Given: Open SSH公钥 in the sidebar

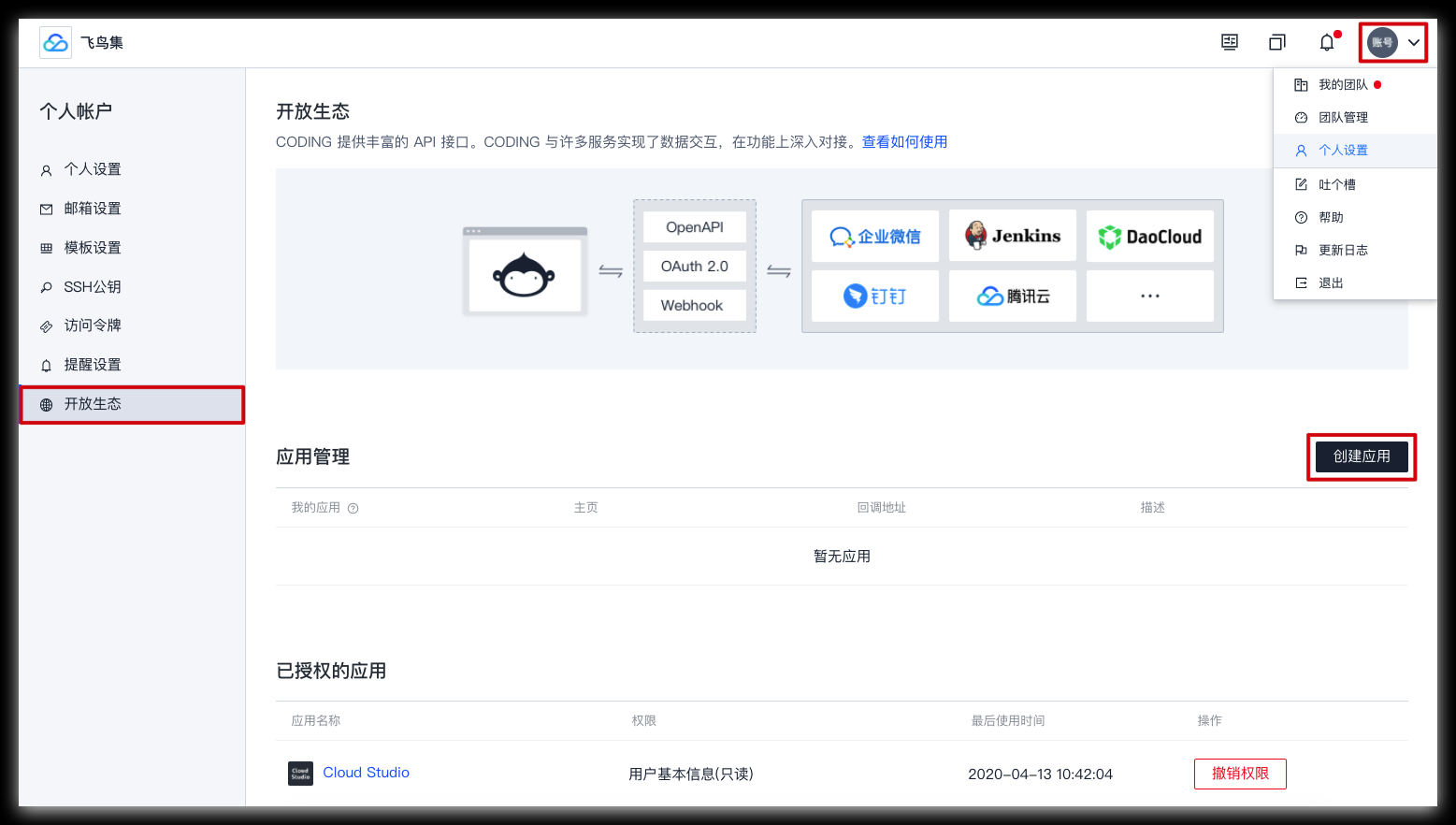Looking at the screenshot, I should pos(92,287).
